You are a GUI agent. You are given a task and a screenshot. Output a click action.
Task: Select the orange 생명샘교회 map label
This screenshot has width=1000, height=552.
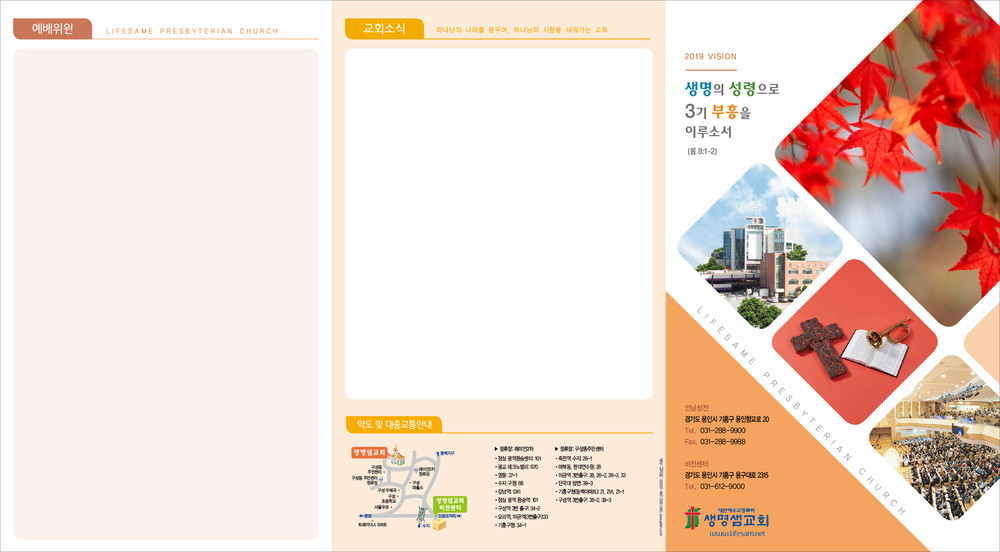[x=367, y=452]
